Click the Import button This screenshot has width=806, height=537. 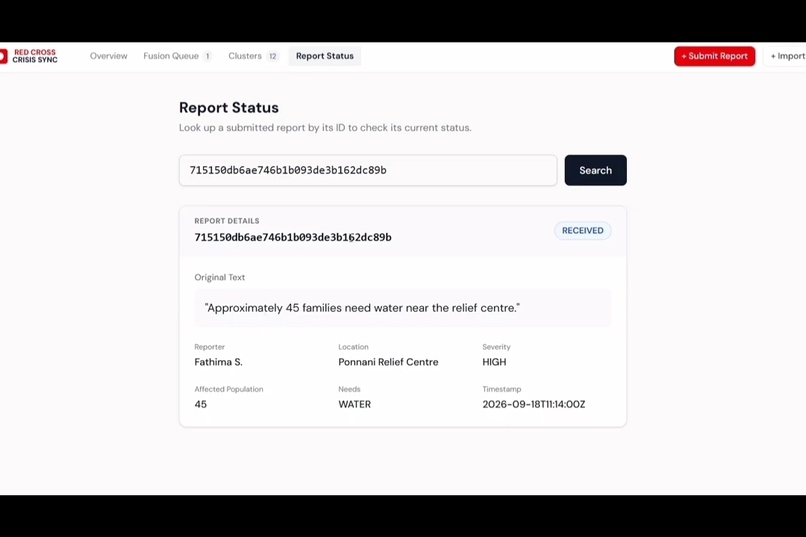(786, 56)
